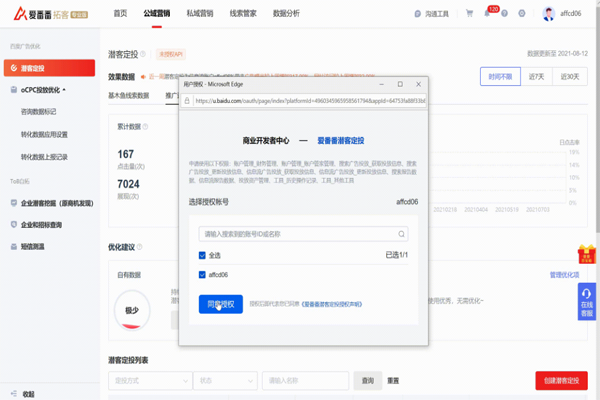Click the 同意授权 blue button
600x400 pixels.
[x=220, y=304]
